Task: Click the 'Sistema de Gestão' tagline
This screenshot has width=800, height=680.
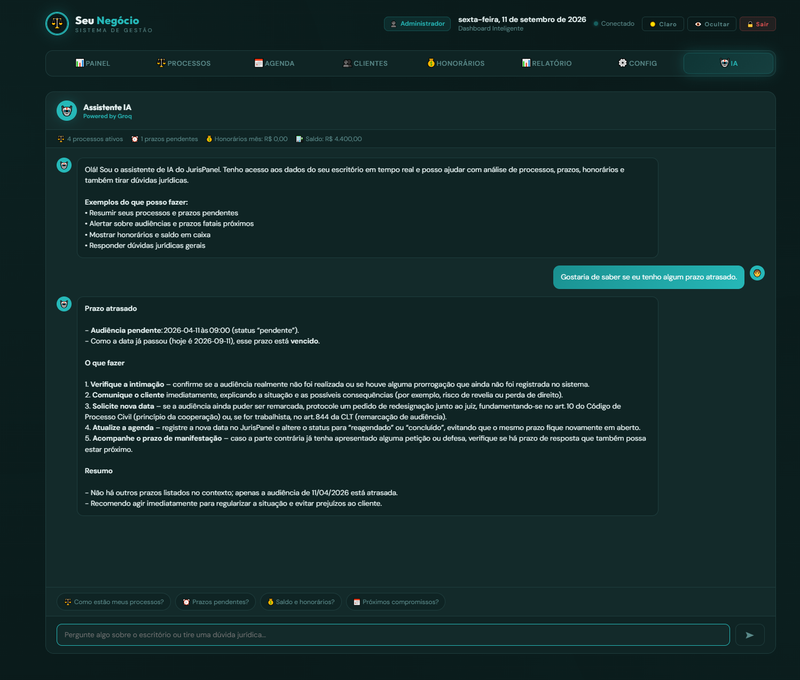Action: coord(114,31)
